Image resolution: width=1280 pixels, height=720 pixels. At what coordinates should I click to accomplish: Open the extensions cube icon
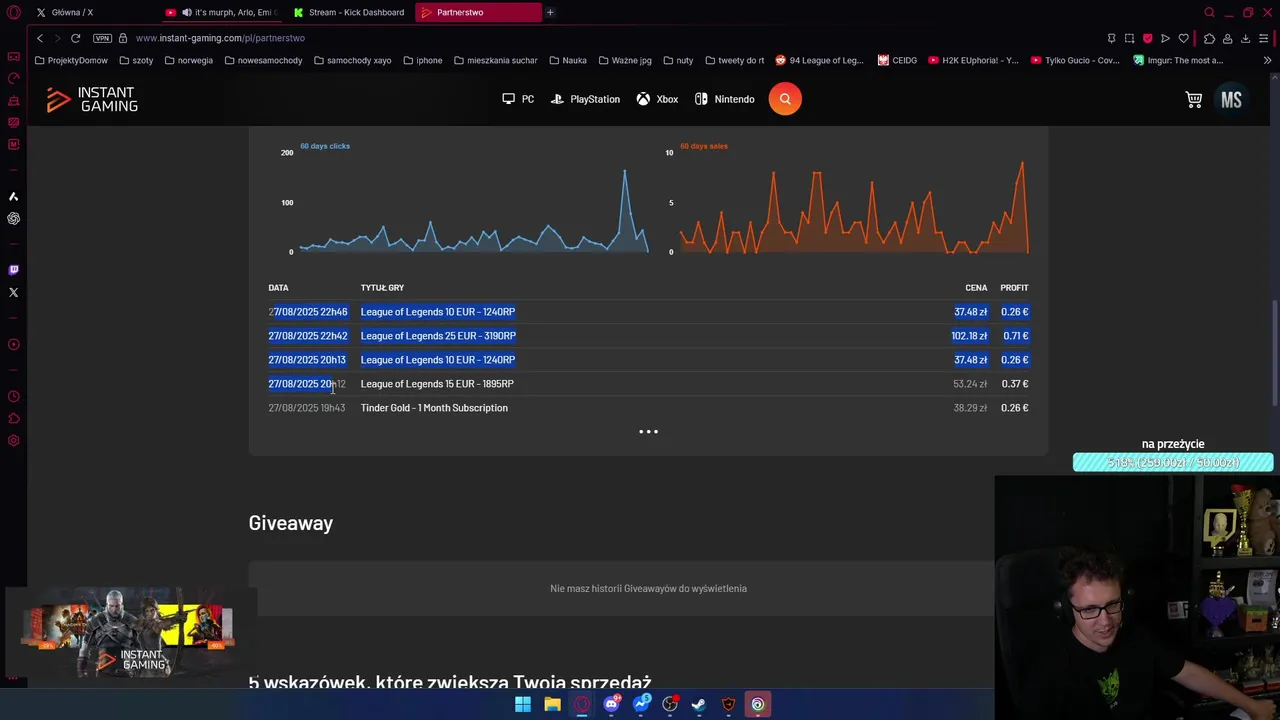click(1209, 38)
